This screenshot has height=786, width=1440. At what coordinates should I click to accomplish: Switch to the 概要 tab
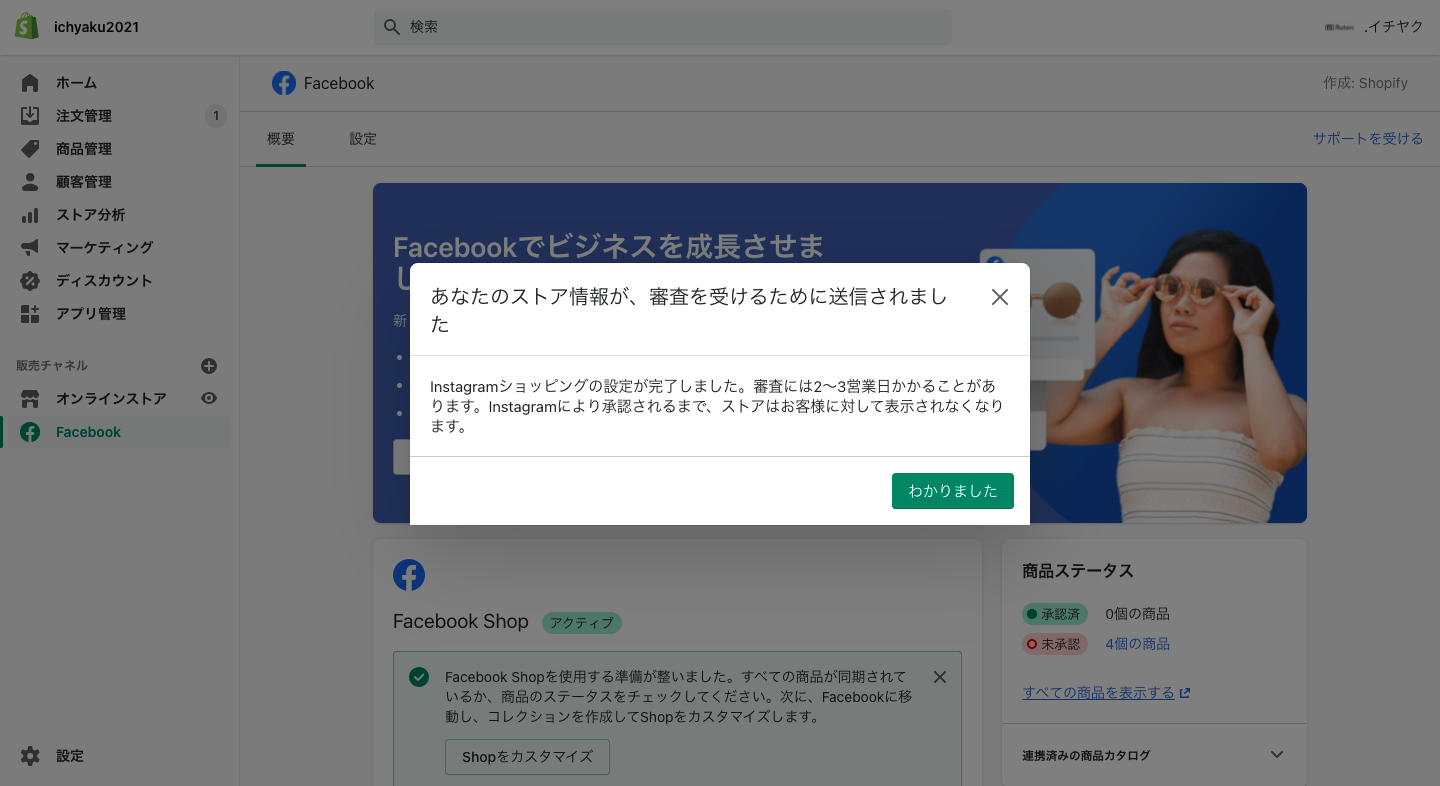click(281, 139)
